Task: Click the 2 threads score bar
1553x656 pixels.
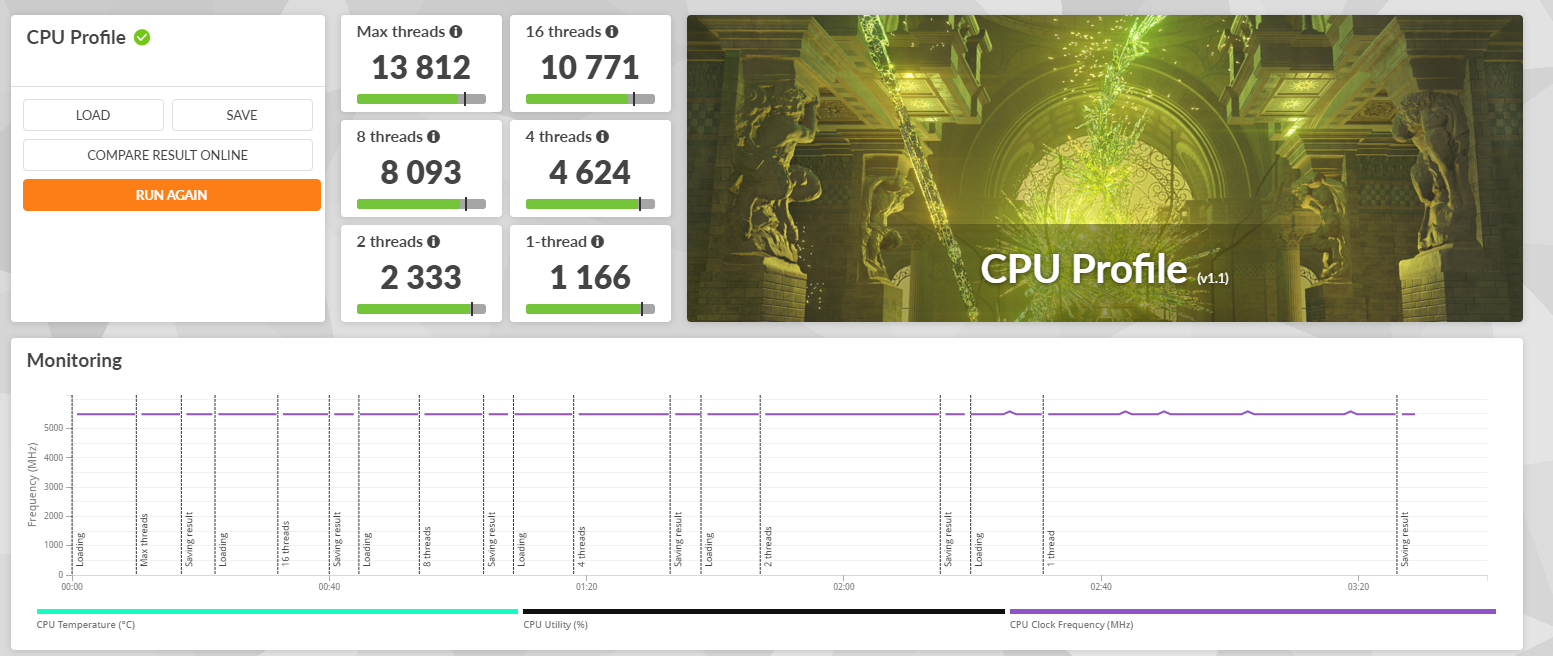Action: click(x=421, y=309)
